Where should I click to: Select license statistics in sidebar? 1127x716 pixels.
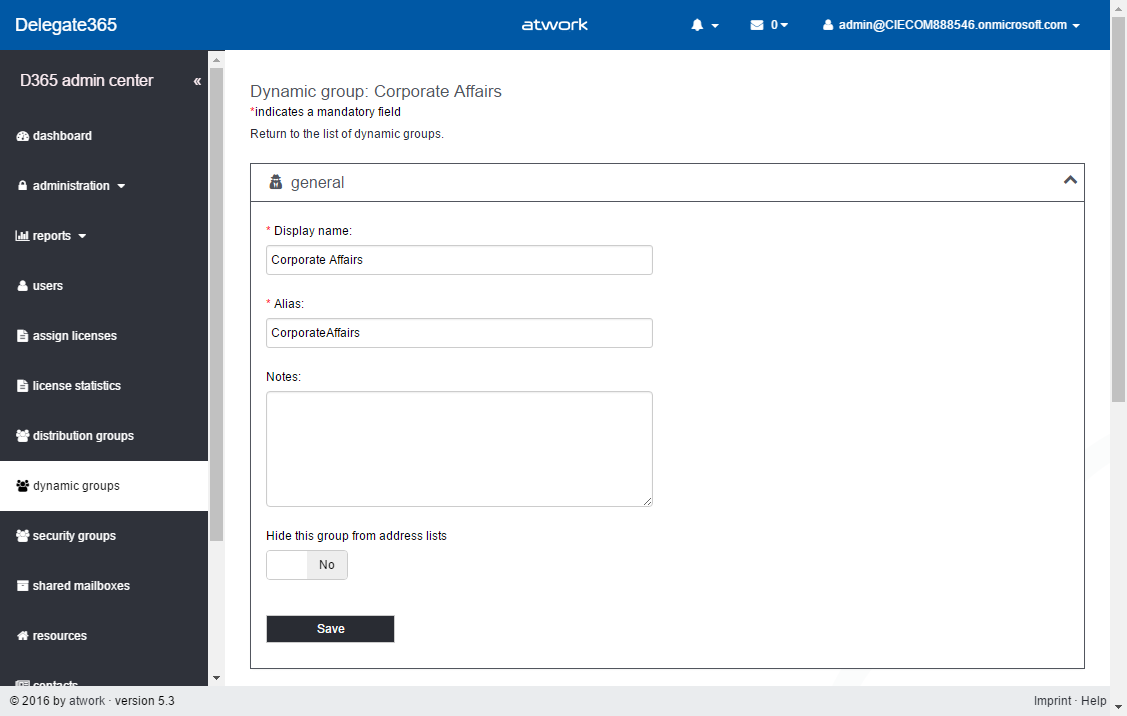(76, 386)
